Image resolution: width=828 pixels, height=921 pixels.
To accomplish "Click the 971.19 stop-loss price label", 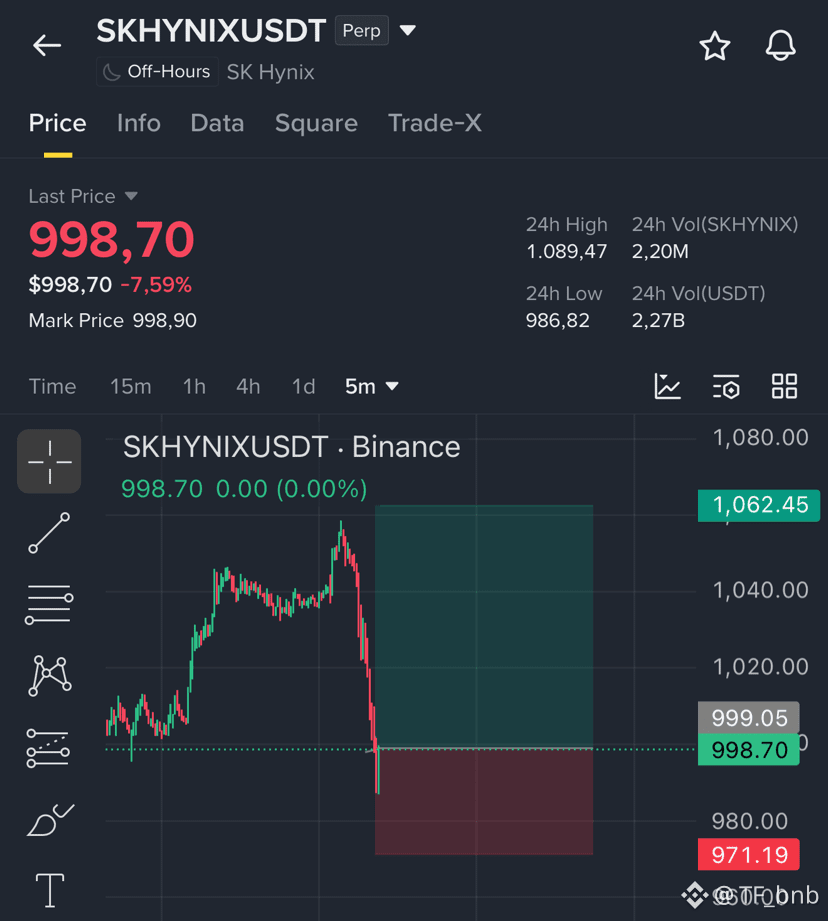I will pos(749,855).
